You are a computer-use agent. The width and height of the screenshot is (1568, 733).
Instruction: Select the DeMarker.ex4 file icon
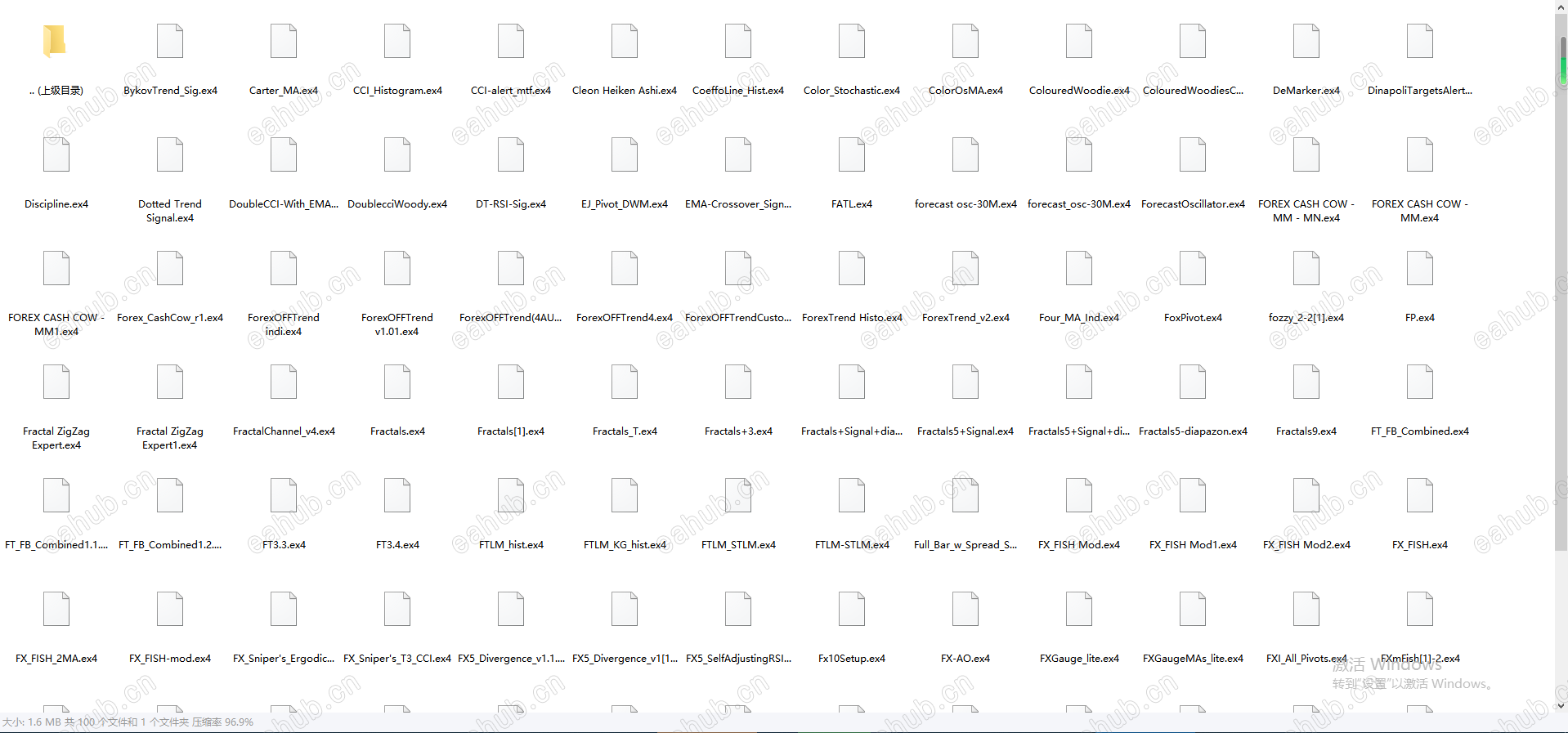pyautogui.click(x=1306, y=41)
